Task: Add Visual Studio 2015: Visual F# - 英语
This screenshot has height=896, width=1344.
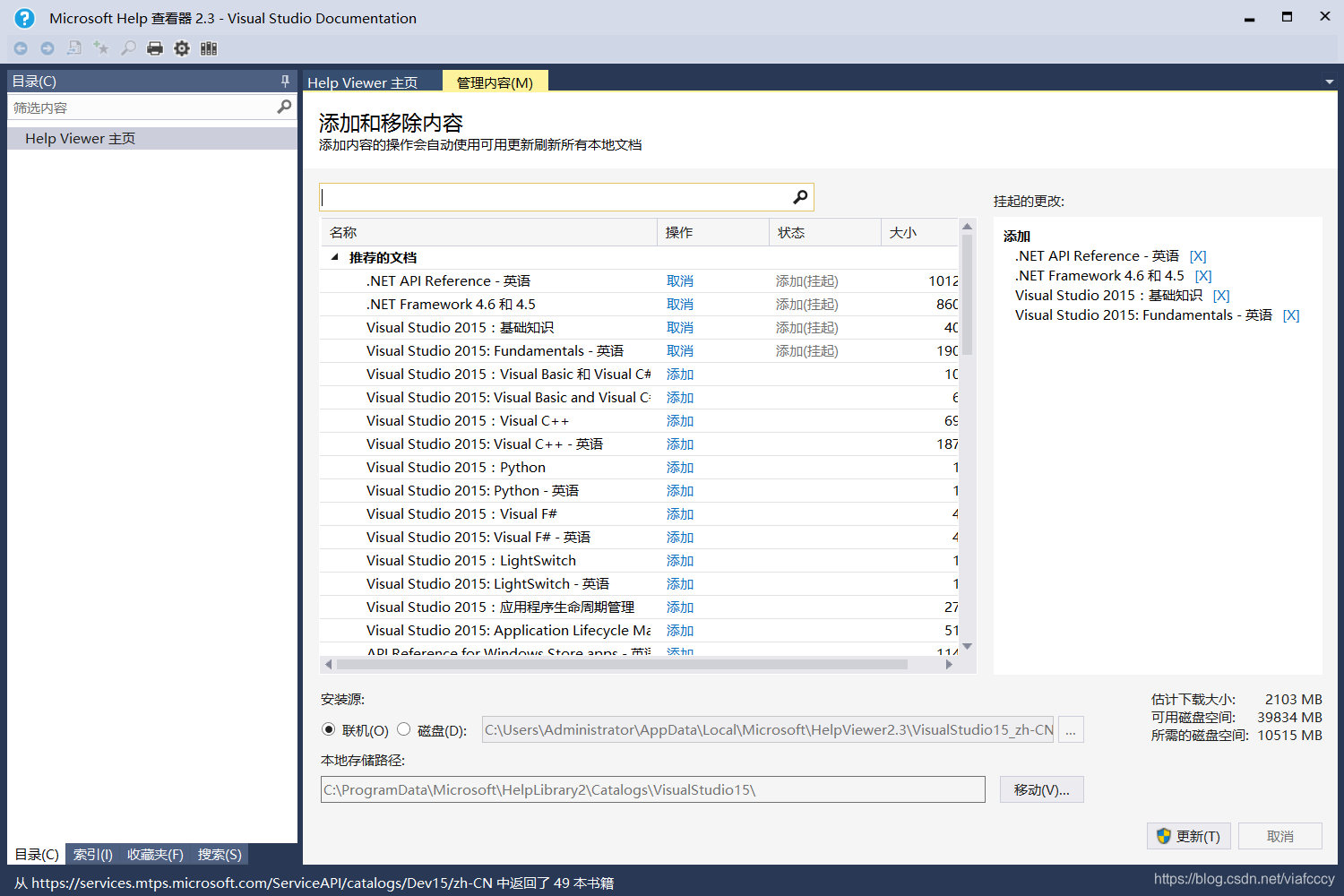Action: [x=680, y=538]
